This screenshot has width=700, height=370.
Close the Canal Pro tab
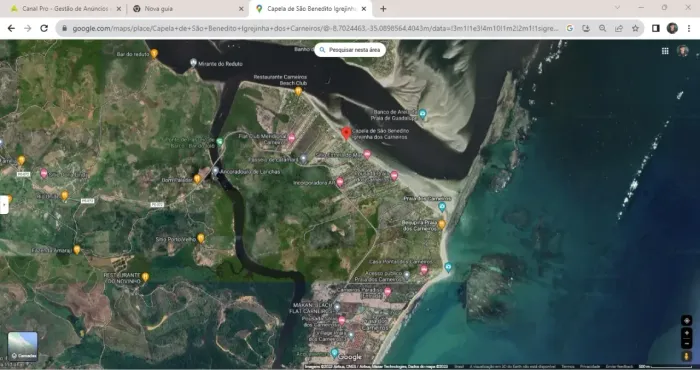pos(119,8)
